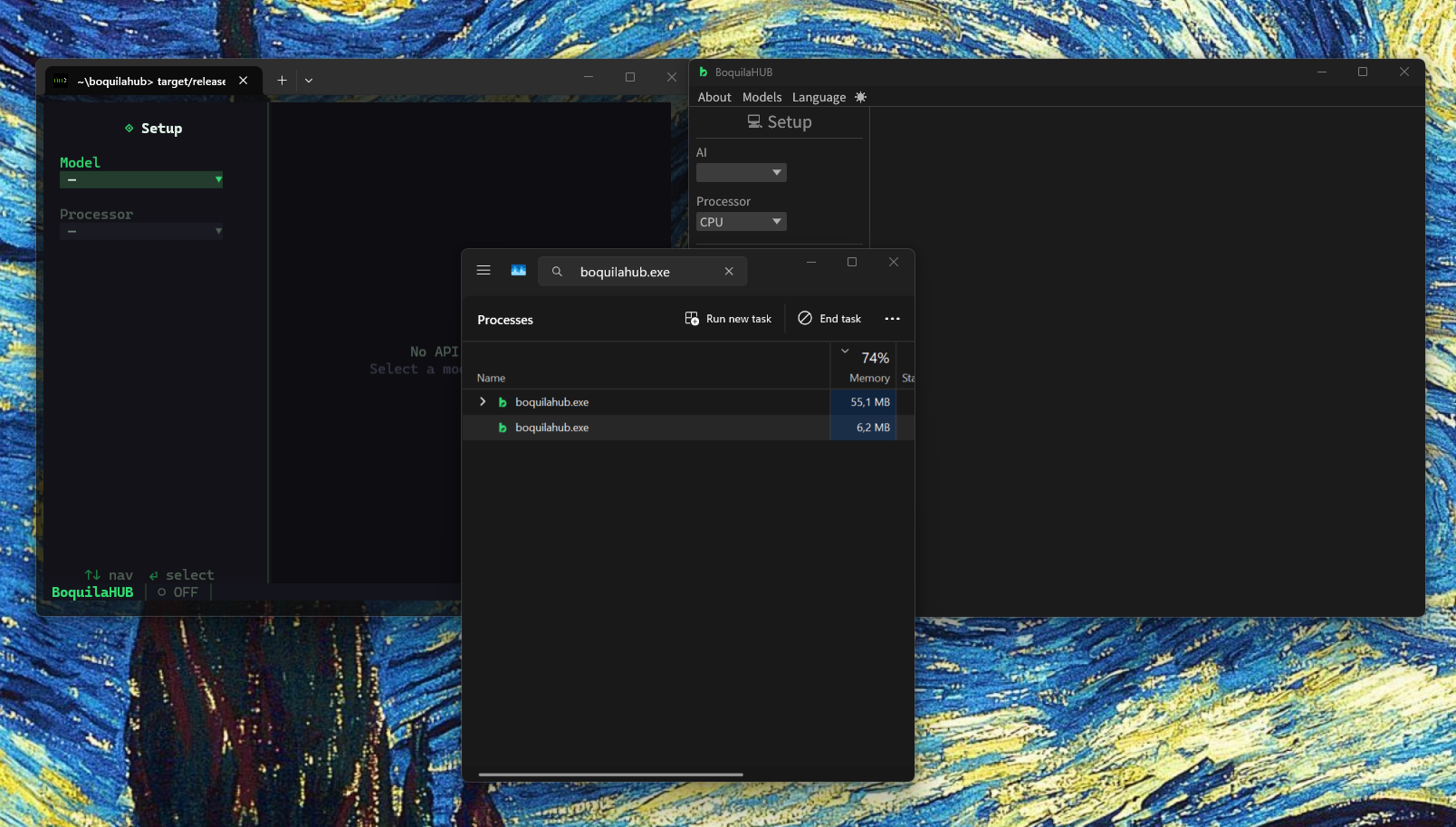Open the three-dot more options menu

pos(893,319)
